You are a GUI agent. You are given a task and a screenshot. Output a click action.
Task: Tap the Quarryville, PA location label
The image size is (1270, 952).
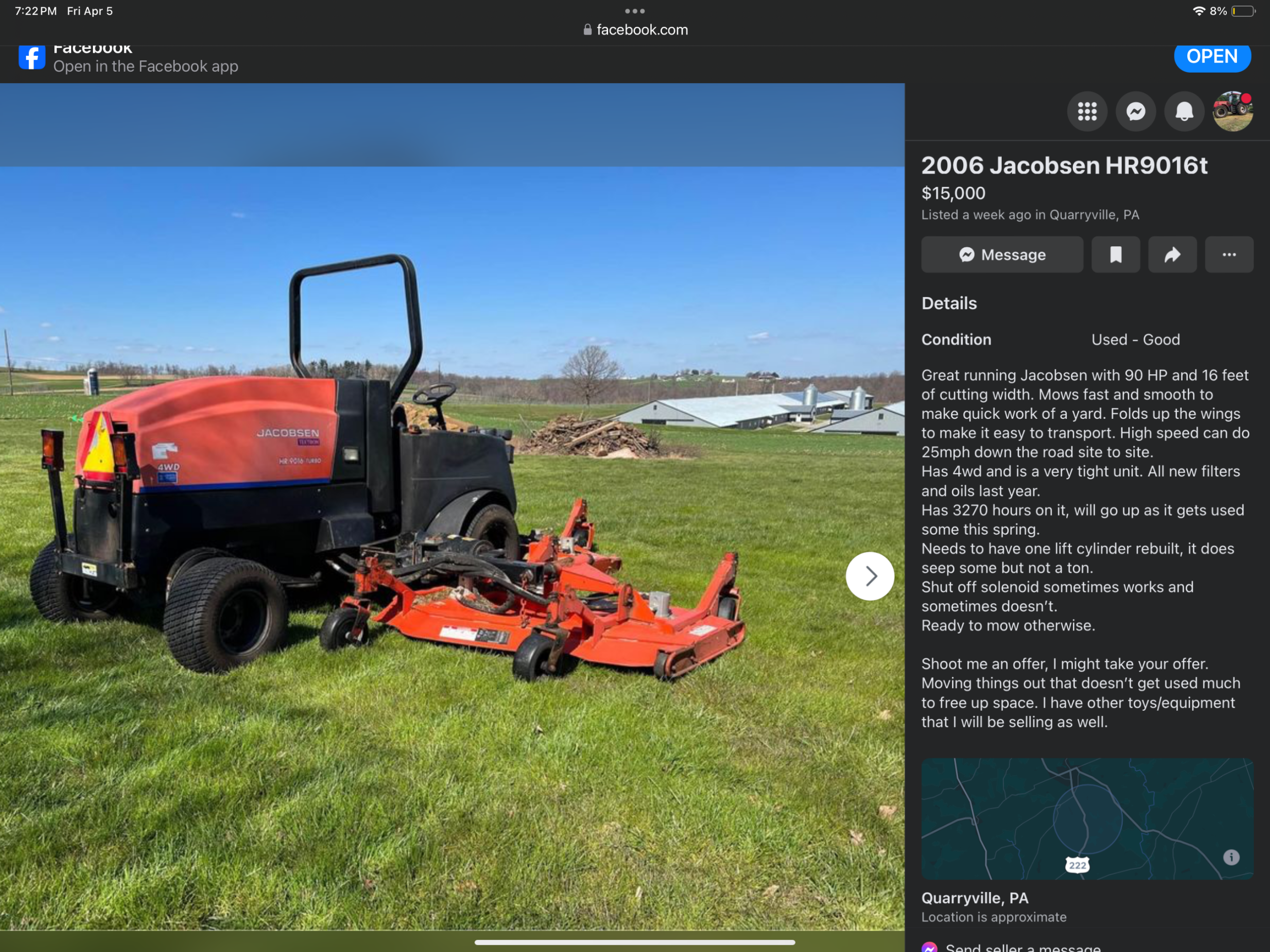tap(974, 898)
